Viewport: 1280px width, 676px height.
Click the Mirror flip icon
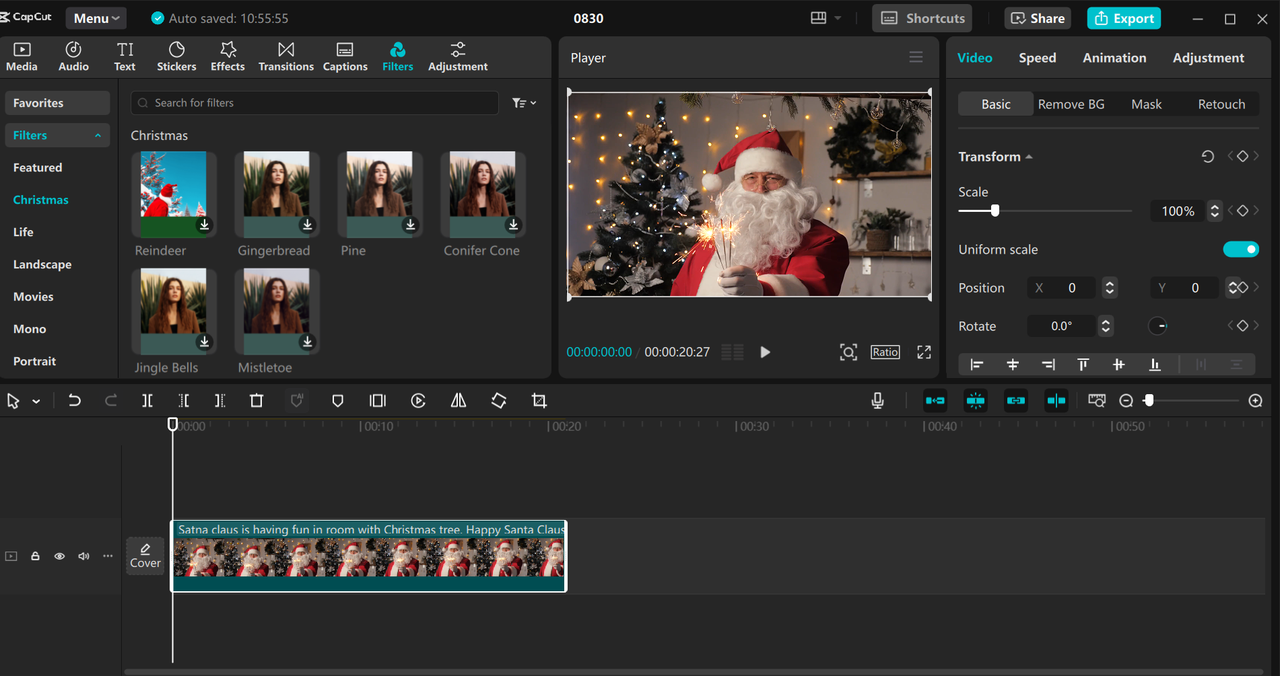[x=458, y=401]
